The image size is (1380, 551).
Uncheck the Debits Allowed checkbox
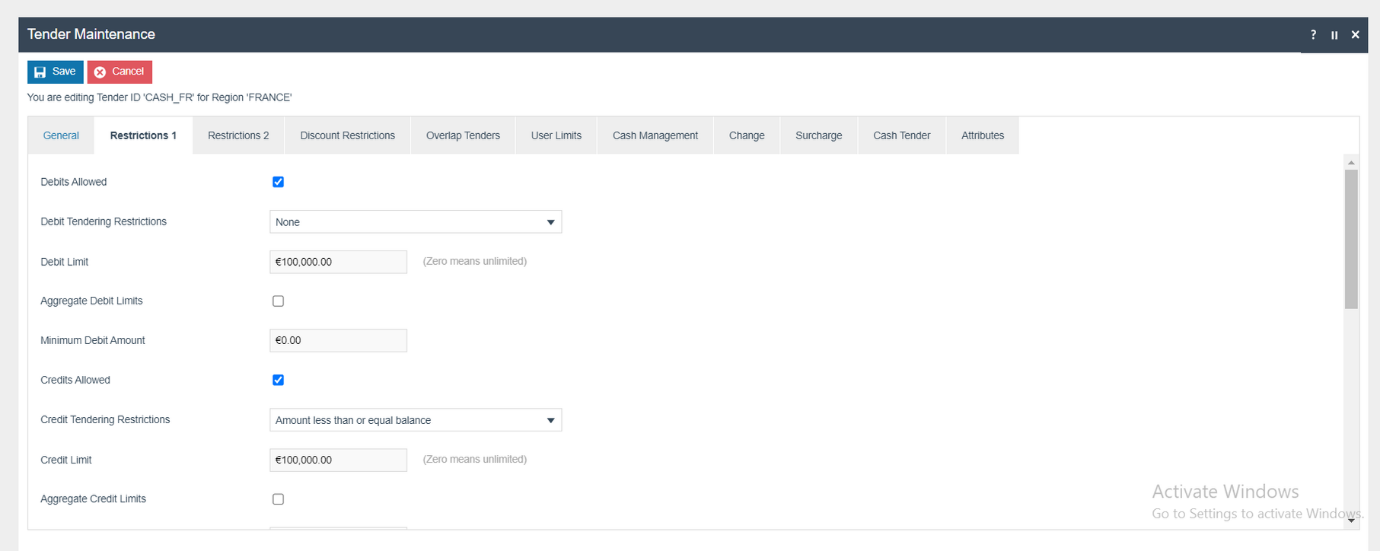click(278, 182)
